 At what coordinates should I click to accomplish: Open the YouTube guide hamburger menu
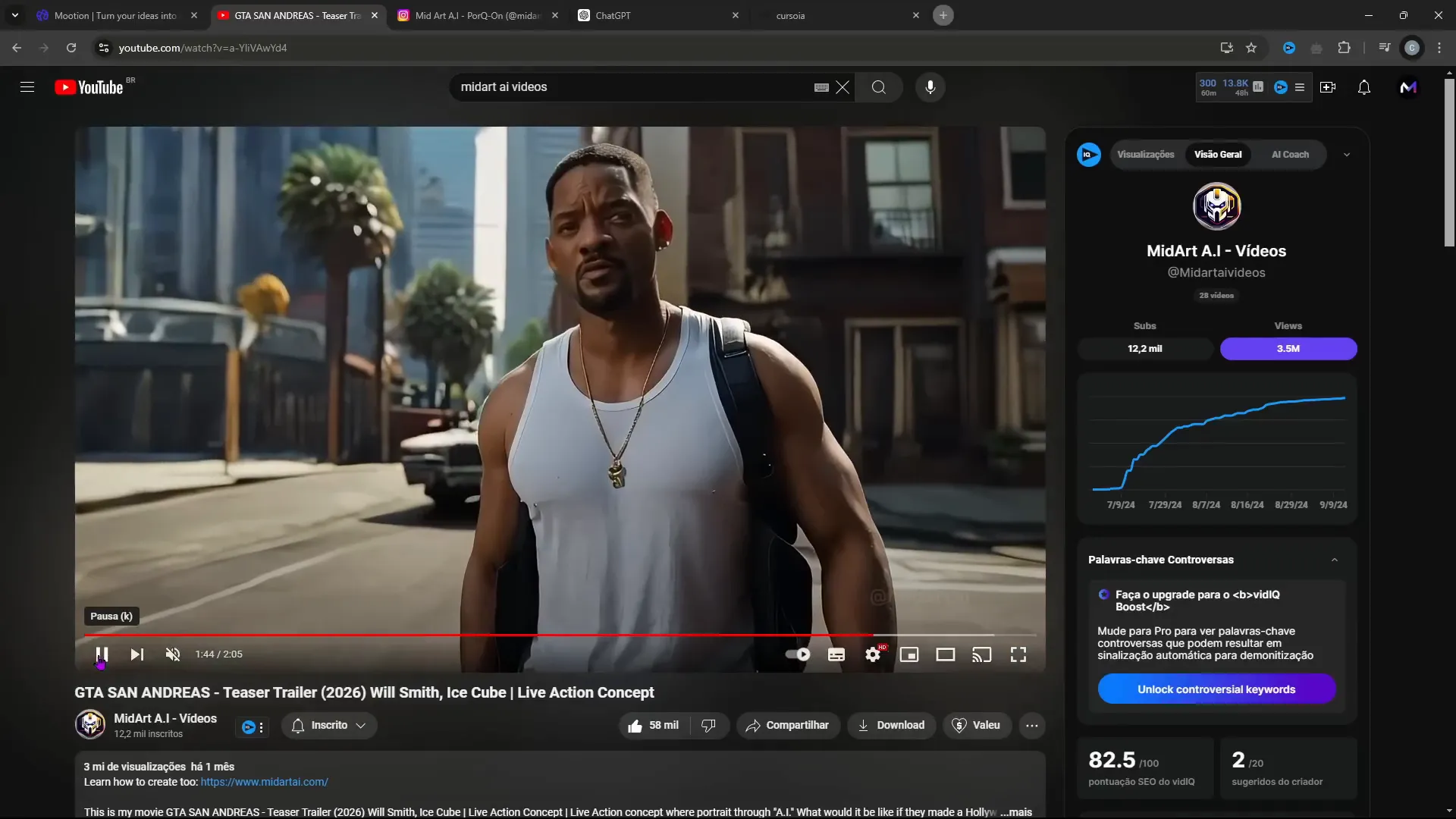click(27, 87)
